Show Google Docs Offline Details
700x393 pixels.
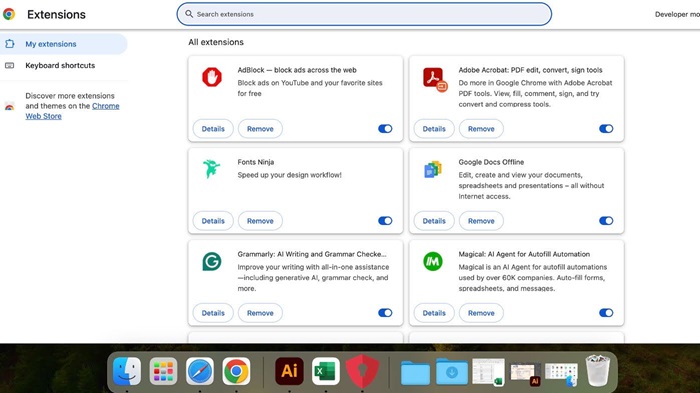(x=434, y=221)
